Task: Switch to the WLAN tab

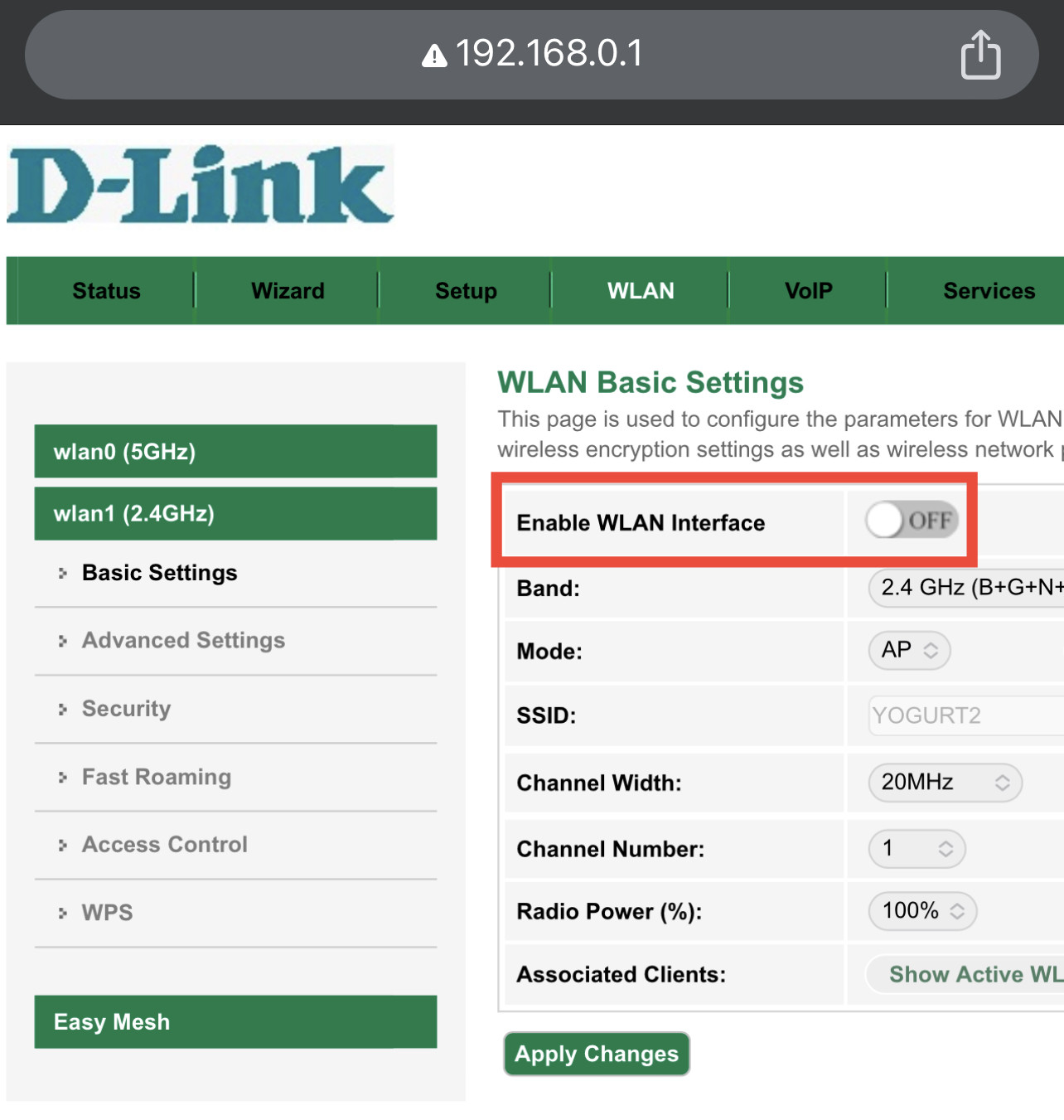Action: (641, 291)
